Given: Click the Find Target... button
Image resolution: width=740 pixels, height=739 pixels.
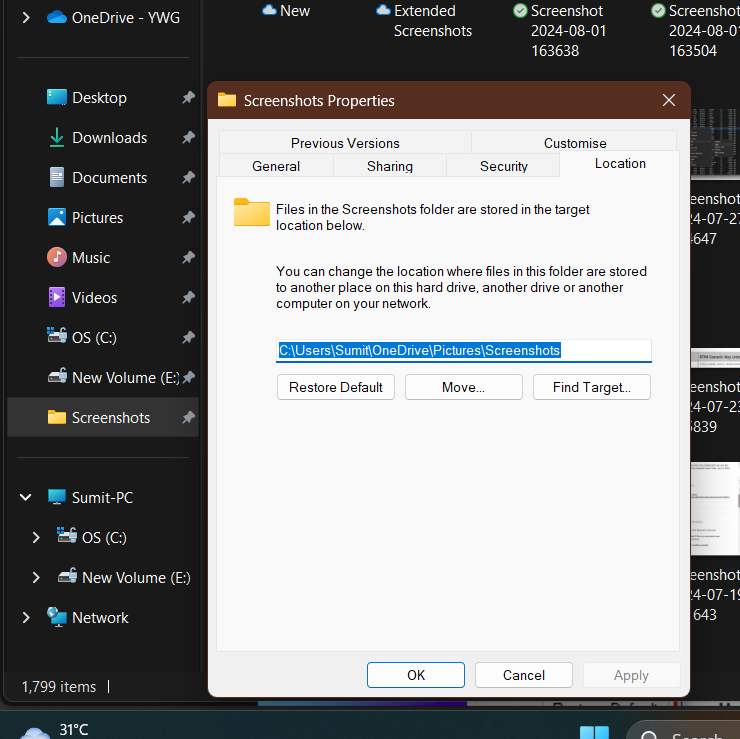Looking at the screenshot, I should coord(592,387).
